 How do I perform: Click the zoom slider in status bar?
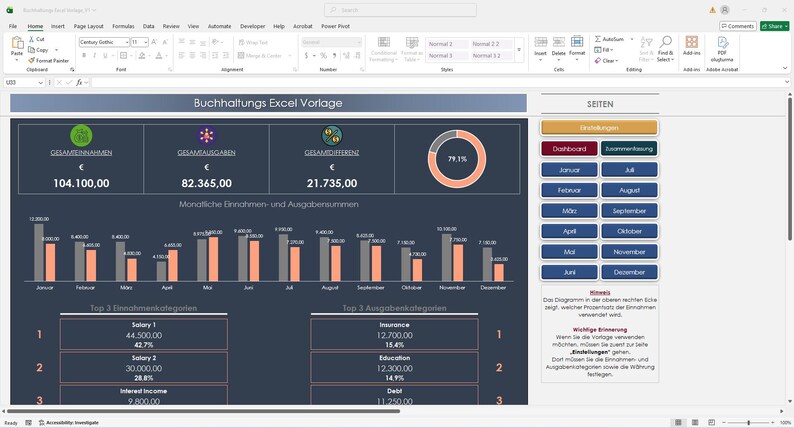tap(748, 422)
